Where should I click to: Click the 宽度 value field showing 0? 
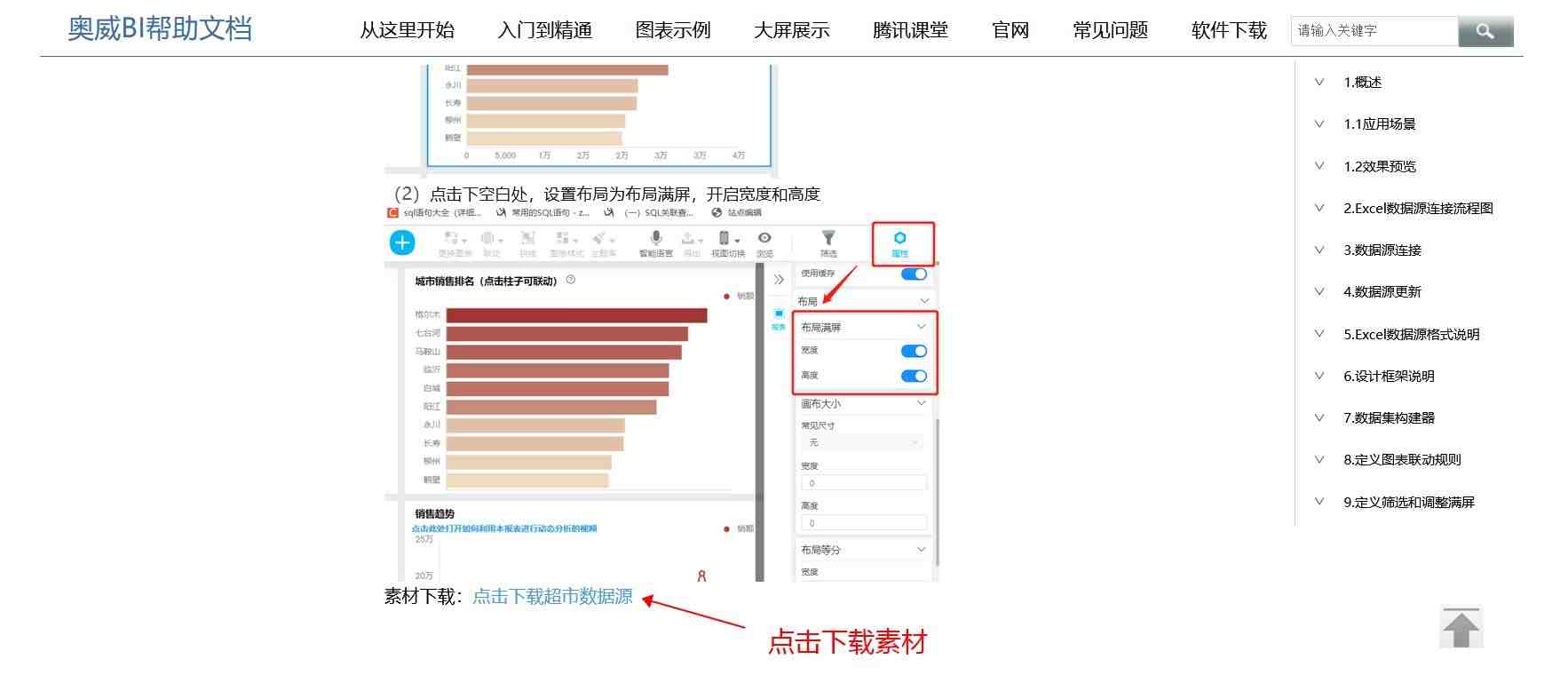coord(864,483)
